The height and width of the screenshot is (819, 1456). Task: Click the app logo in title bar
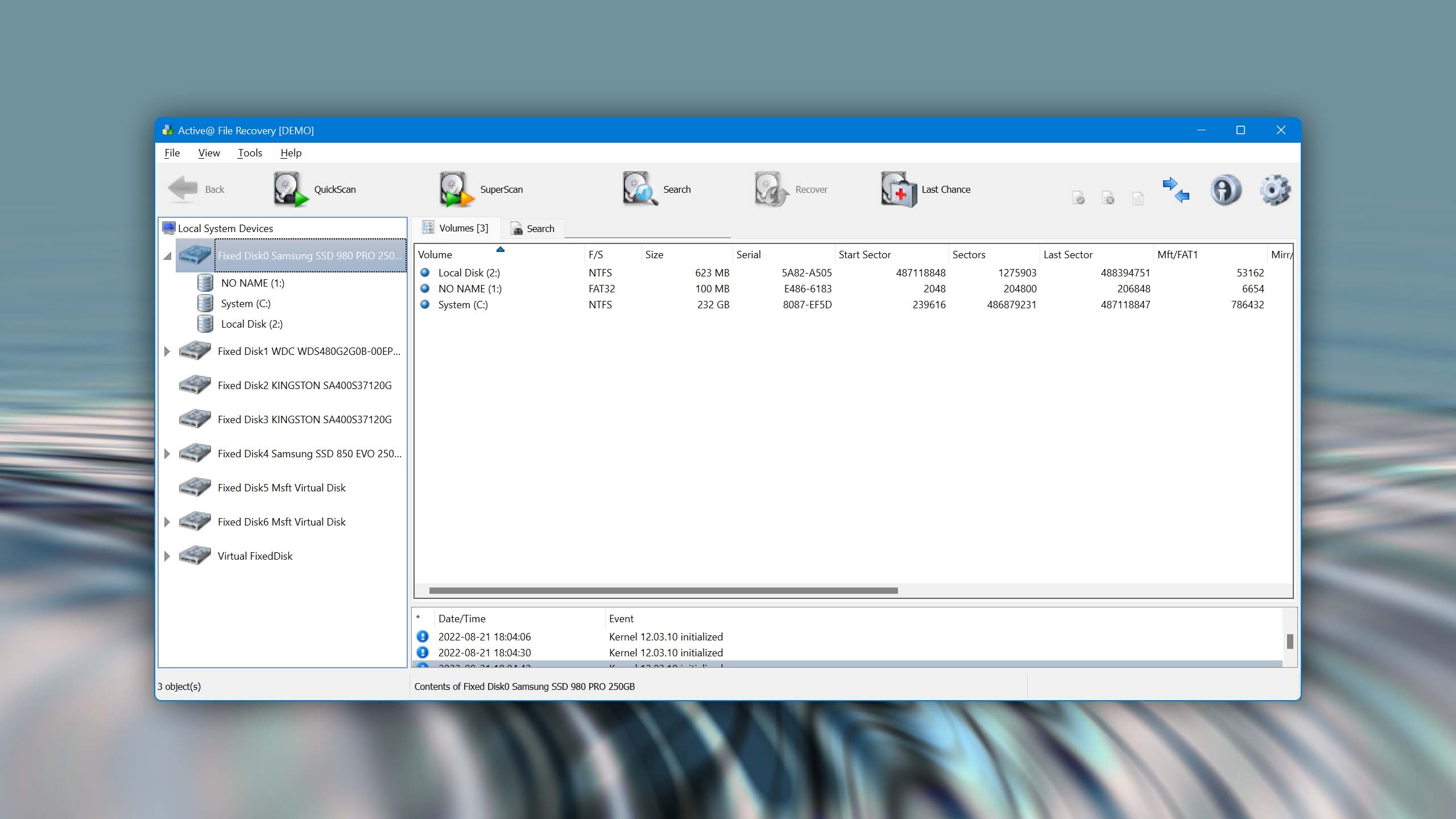(168, 130)
